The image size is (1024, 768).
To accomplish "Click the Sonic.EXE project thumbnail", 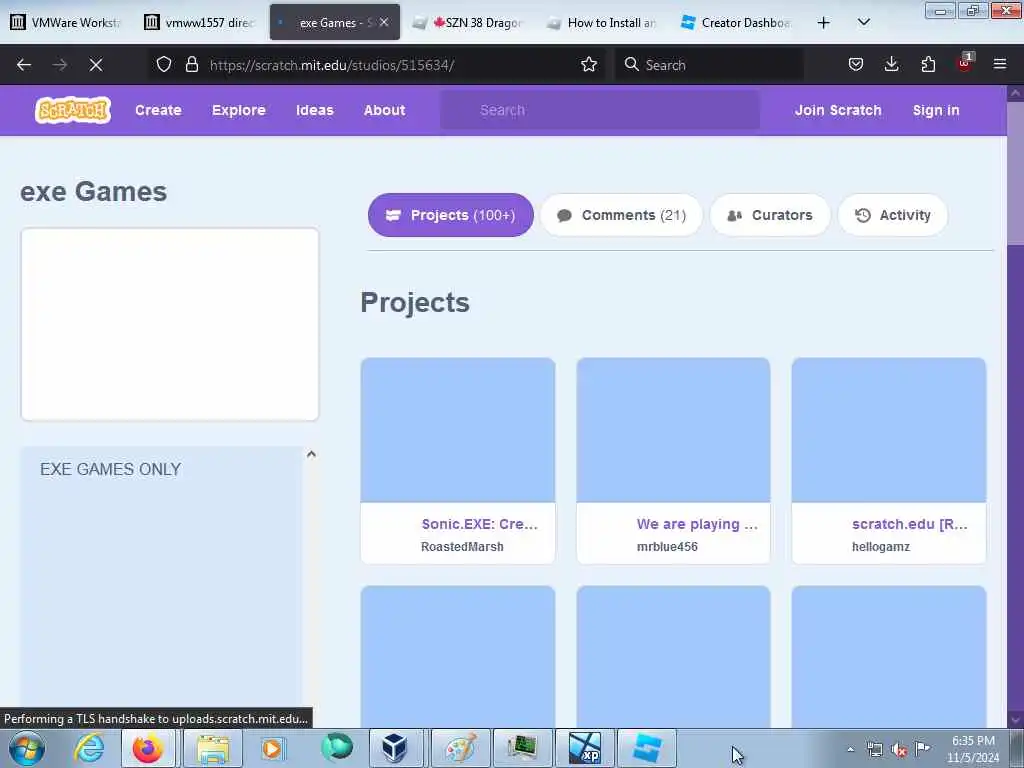I will [458, 430].
